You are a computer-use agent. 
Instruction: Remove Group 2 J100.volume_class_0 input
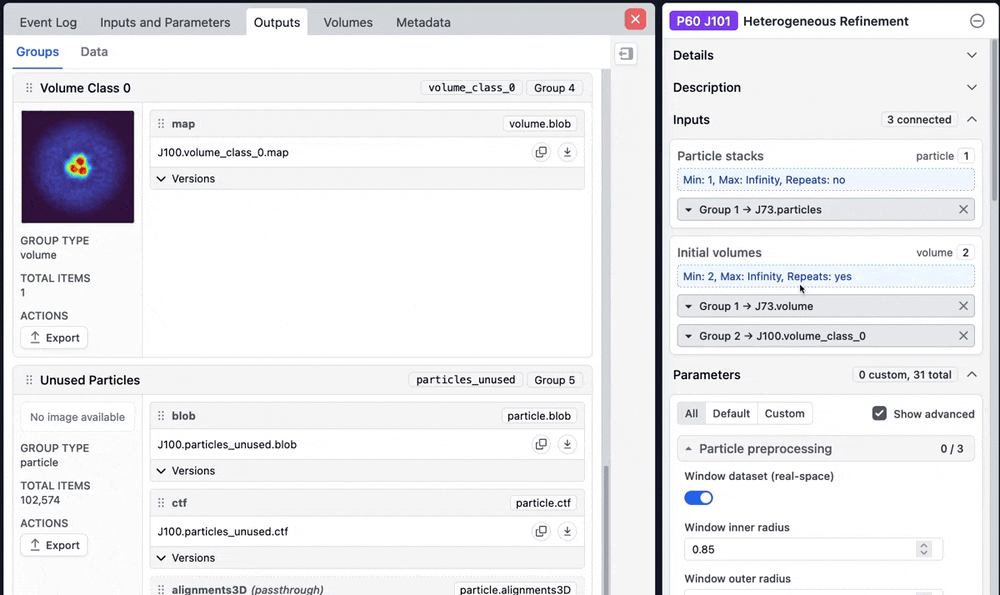tap(963, 336)
